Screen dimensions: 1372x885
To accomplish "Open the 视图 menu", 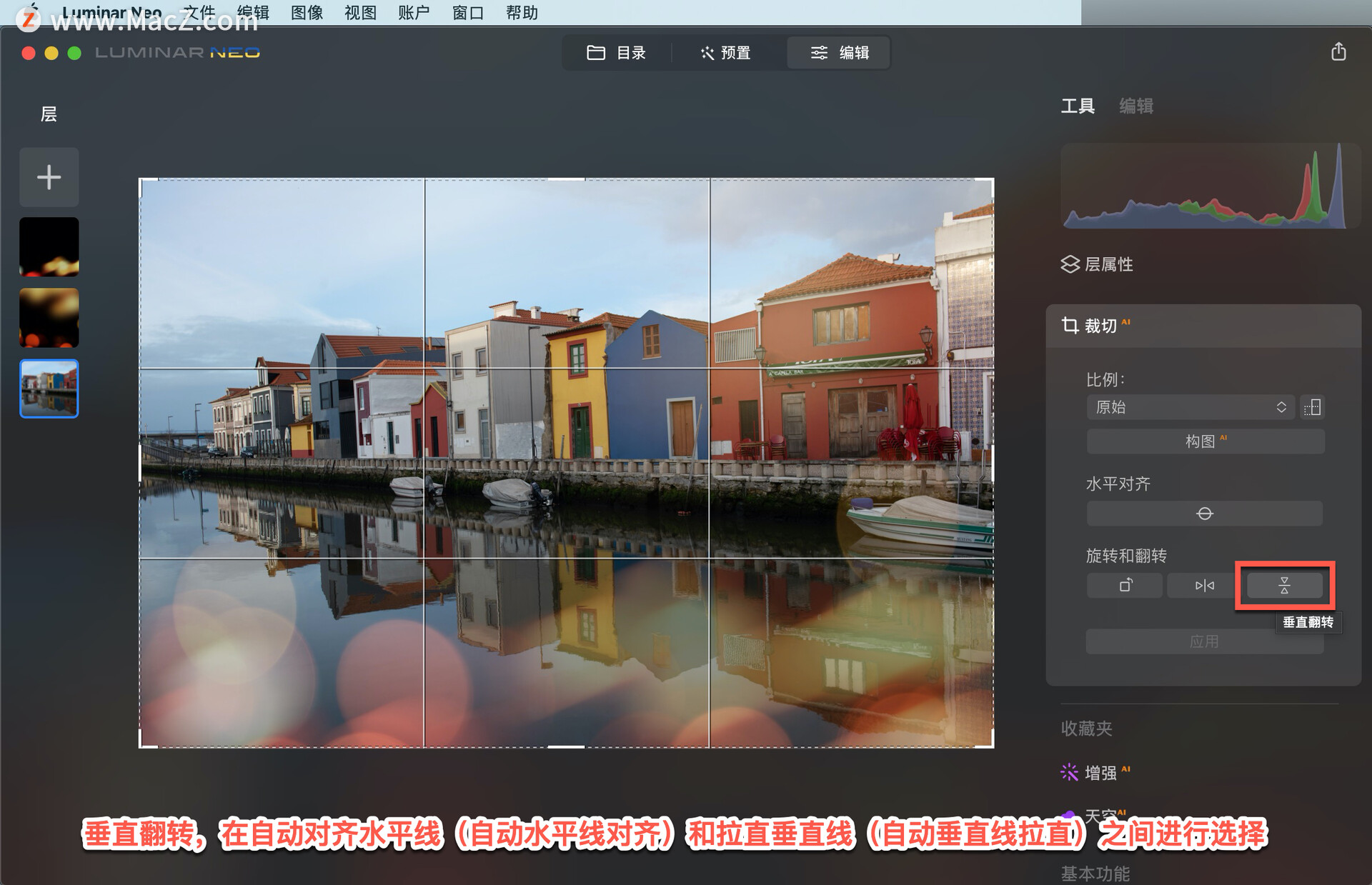I will tap(360, 13).
